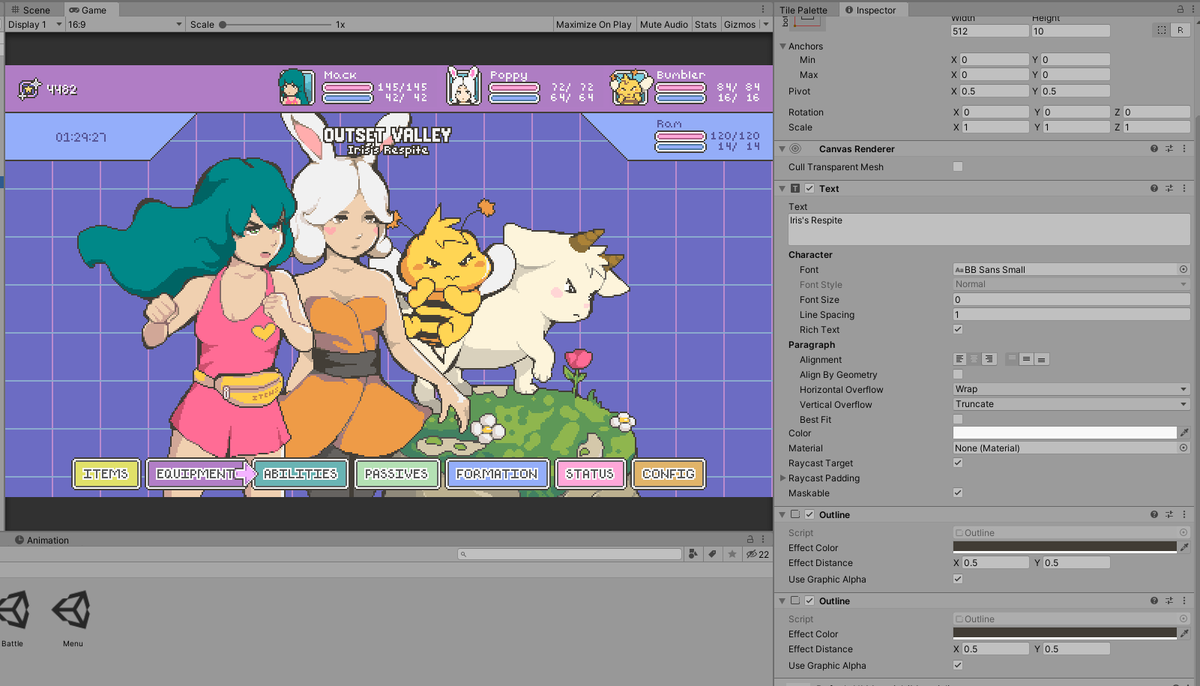Click the Search by Label tag icon
The width and height of the screenshot is (1200, 686).
tap(712, 554)
